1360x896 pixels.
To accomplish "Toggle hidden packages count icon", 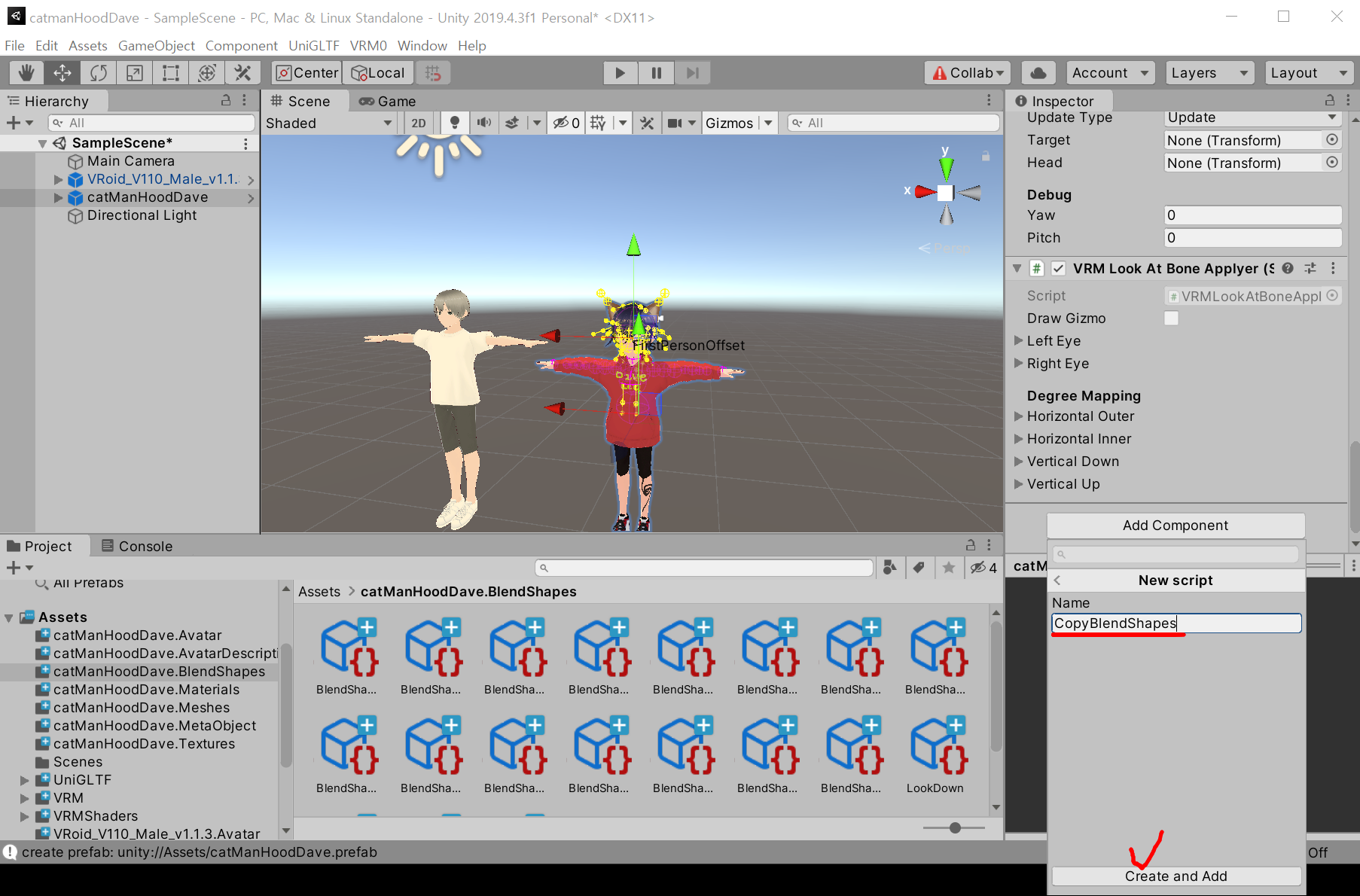I will [983, 568].
